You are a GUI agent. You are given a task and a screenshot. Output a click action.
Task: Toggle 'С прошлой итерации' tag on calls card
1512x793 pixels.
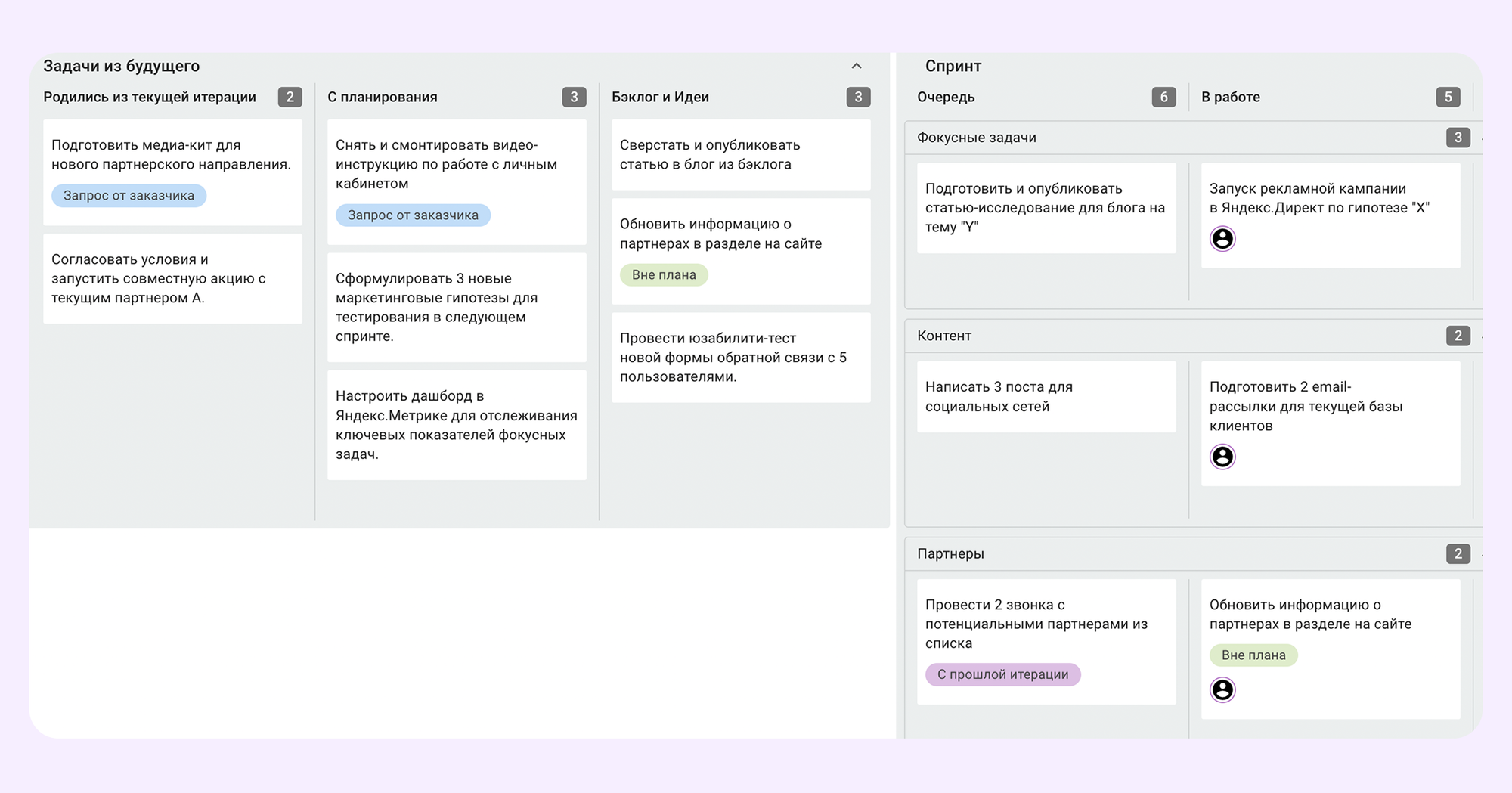(x=1002, y=674)
